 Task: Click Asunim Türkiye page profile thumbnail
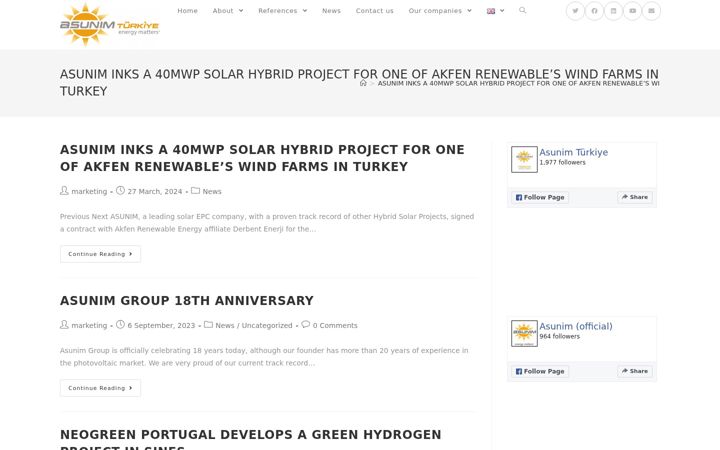(x=524, y=159)
